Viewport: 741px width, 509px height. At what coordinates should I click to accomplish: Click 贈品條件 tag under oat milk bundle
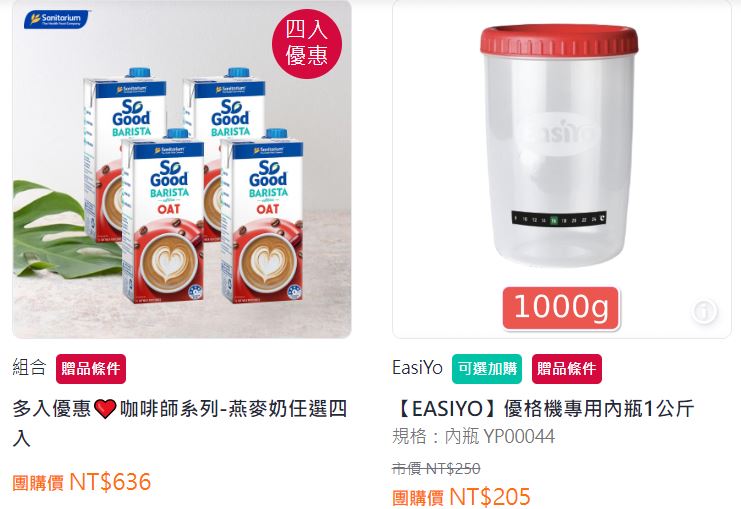click(x=91, y=369)
